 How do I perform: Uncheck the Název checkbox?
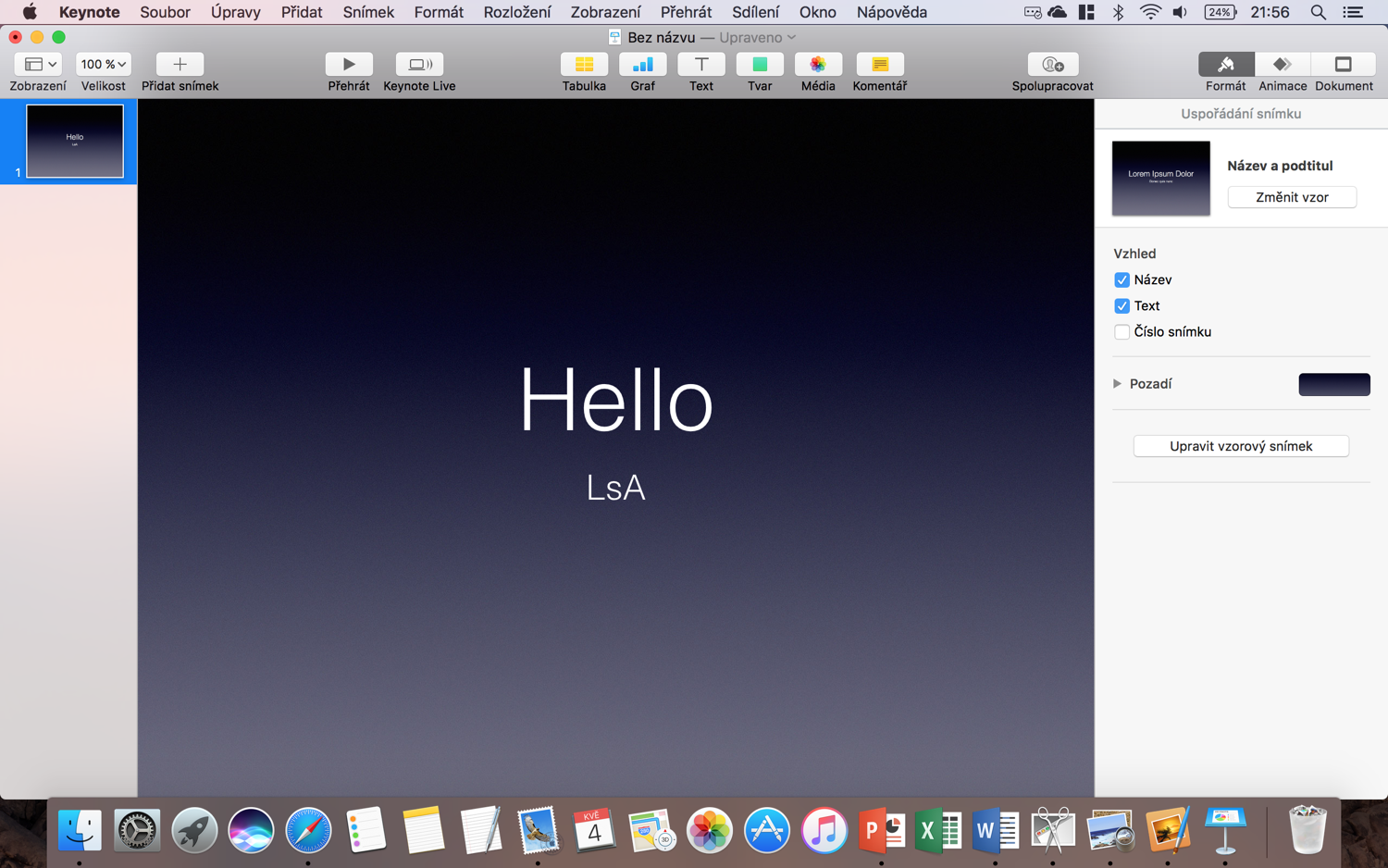1122,280
